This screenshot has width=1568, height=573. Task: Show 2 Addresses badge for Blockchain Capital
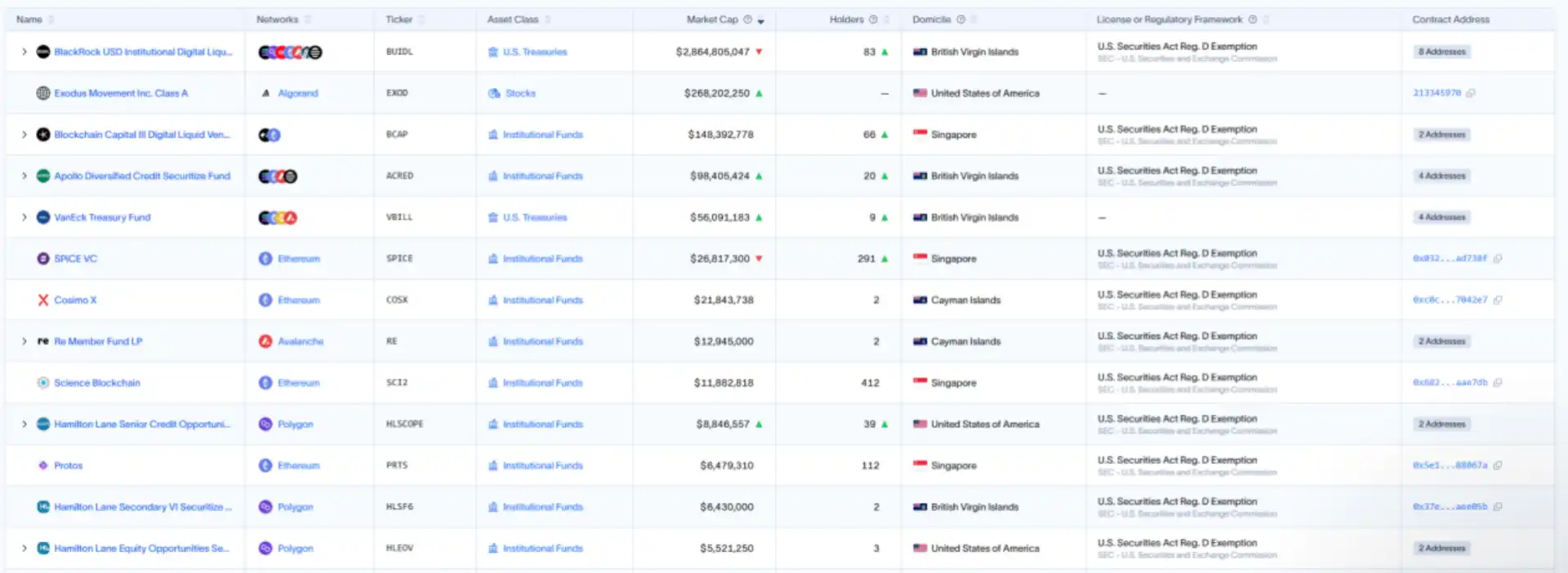pyautogui.click(x=1442, y=135)
